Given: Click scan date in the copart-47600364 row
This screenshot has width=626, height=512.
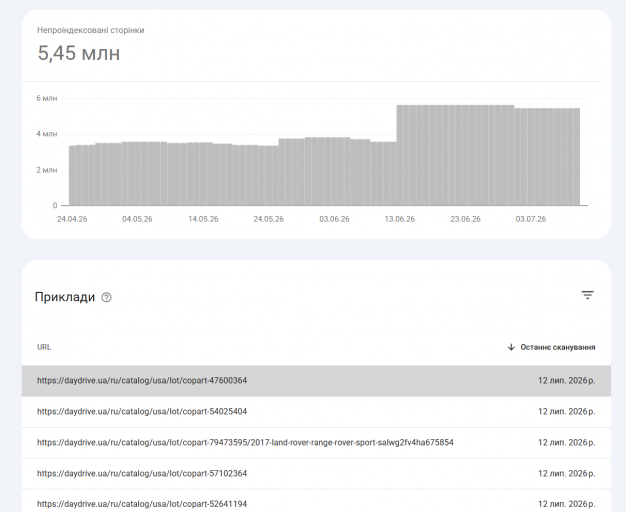Looking at the screenshot, I should coord(567,381).
